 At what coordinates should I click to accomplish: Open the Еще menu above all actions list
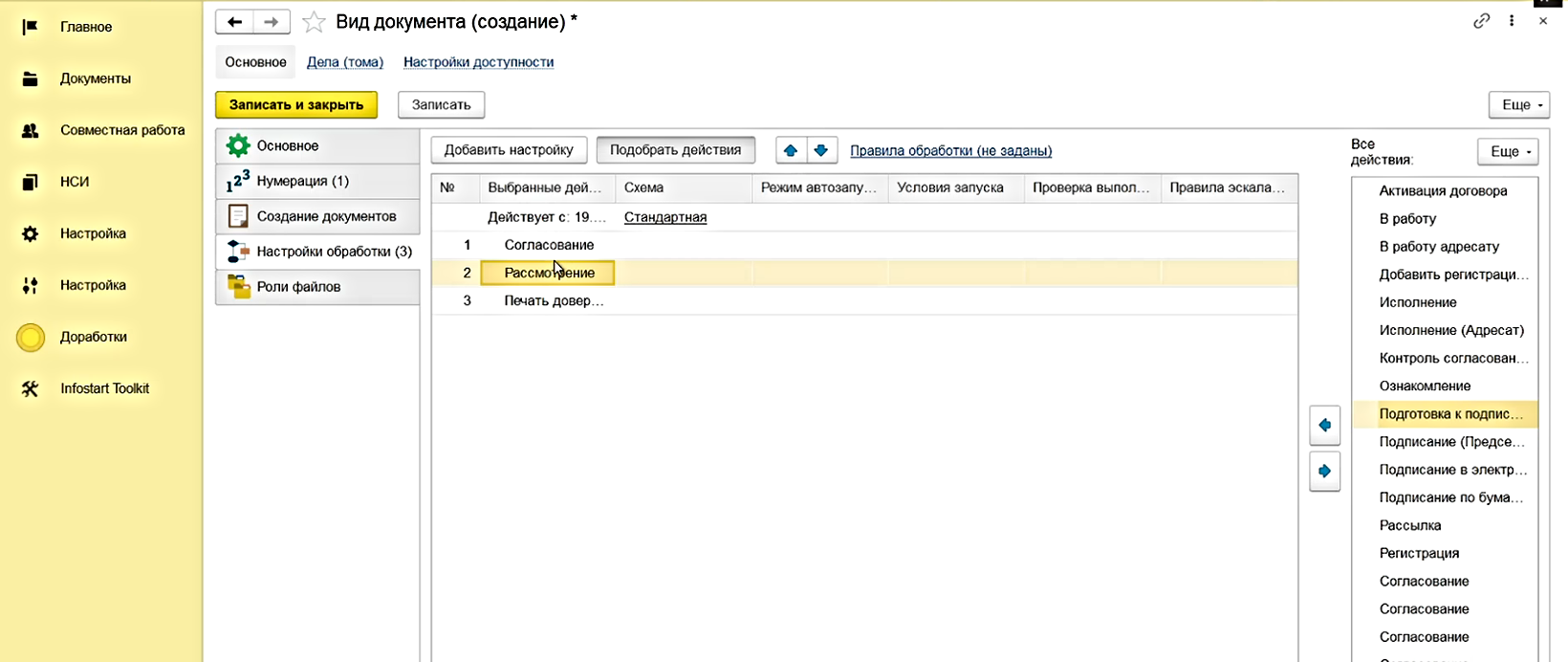coord(1508,151)
